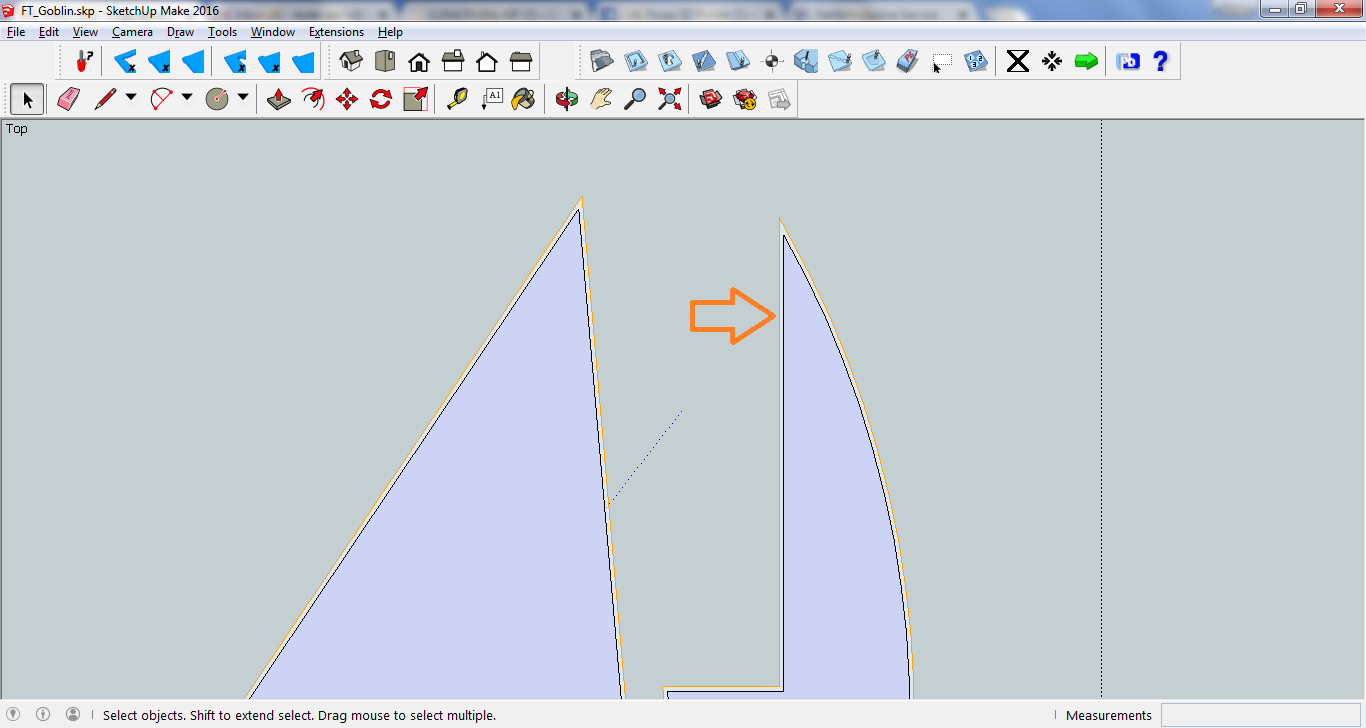The width and height of the screenshot is (1366, 728).
Task: Expand the Arc tool dropdown arrow
Action: 187,98
